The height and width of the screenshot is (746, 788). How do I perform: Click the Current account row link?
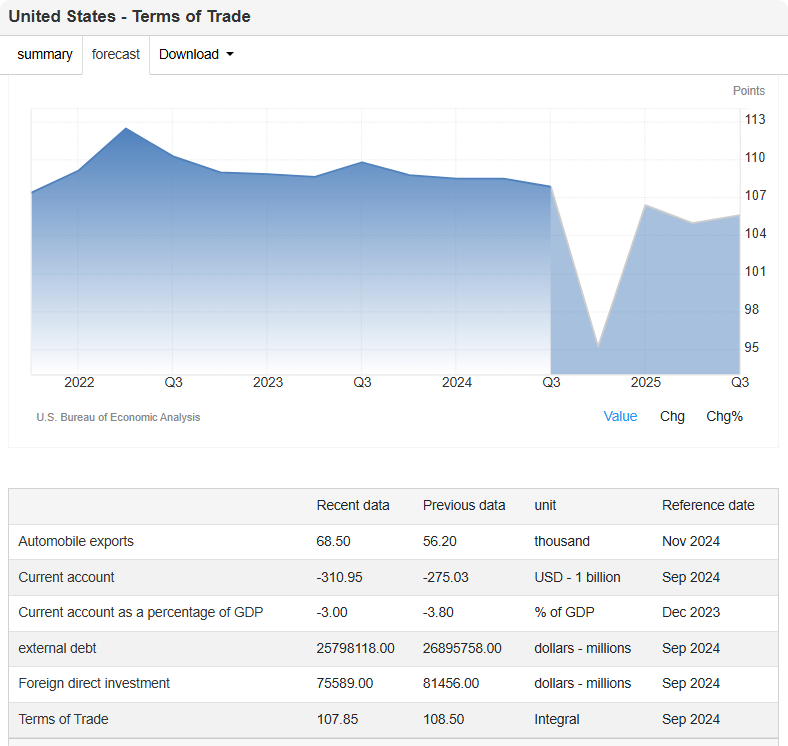click(66, 577)
